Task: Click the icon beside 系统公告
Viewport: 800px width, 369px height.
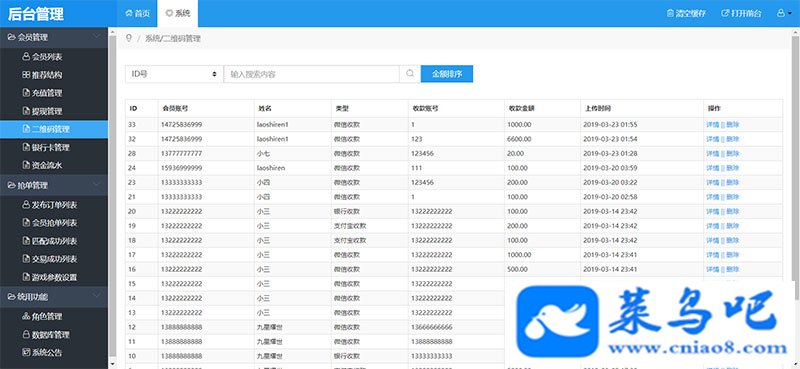Action: (x=27, y=352)
